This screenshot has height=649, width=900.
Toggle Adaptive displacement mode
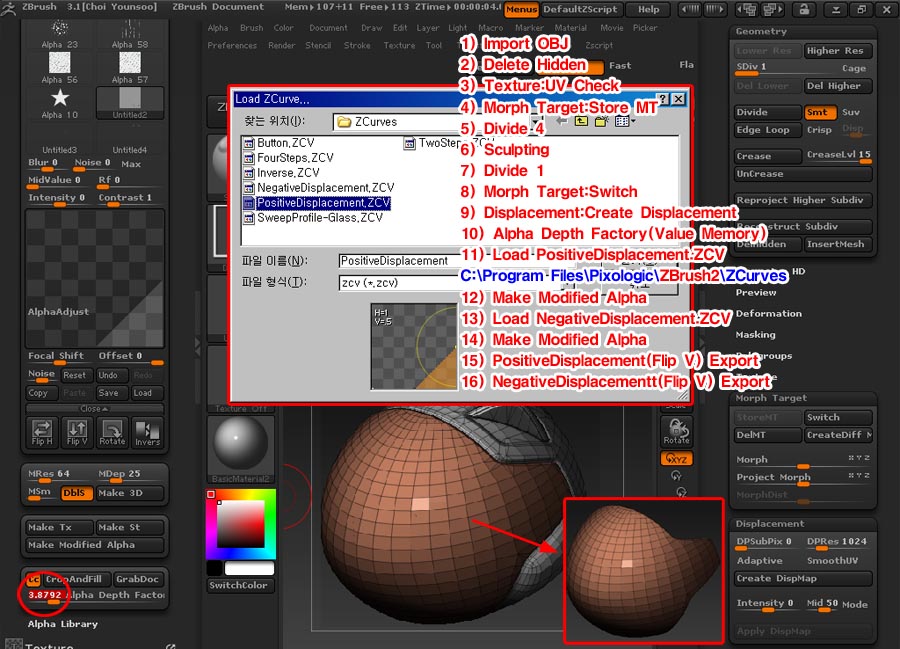click(759, 561)
